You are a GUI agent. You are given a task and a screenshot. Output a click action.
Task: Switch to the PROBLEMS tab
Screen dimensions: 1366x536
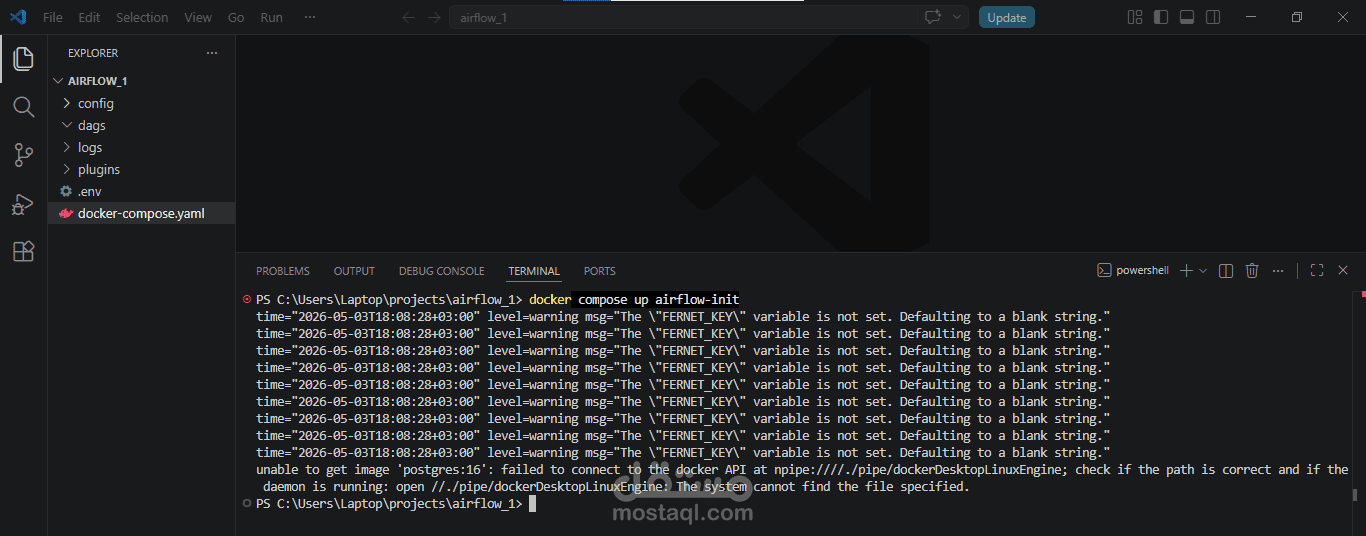point(283,271)
